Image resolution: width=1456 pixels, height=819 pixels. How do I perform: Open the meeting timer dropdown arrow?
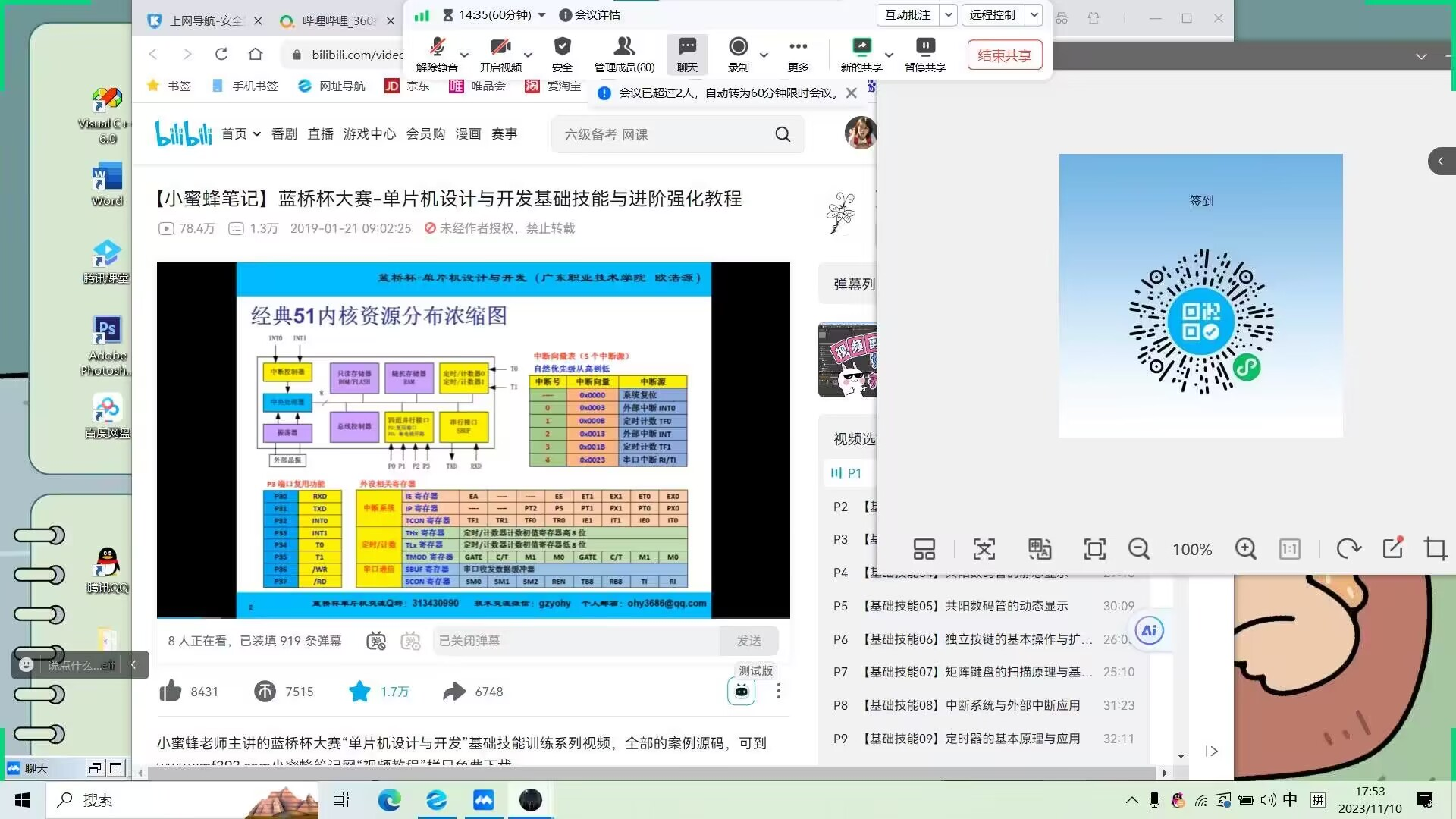(x=541, y=15)
